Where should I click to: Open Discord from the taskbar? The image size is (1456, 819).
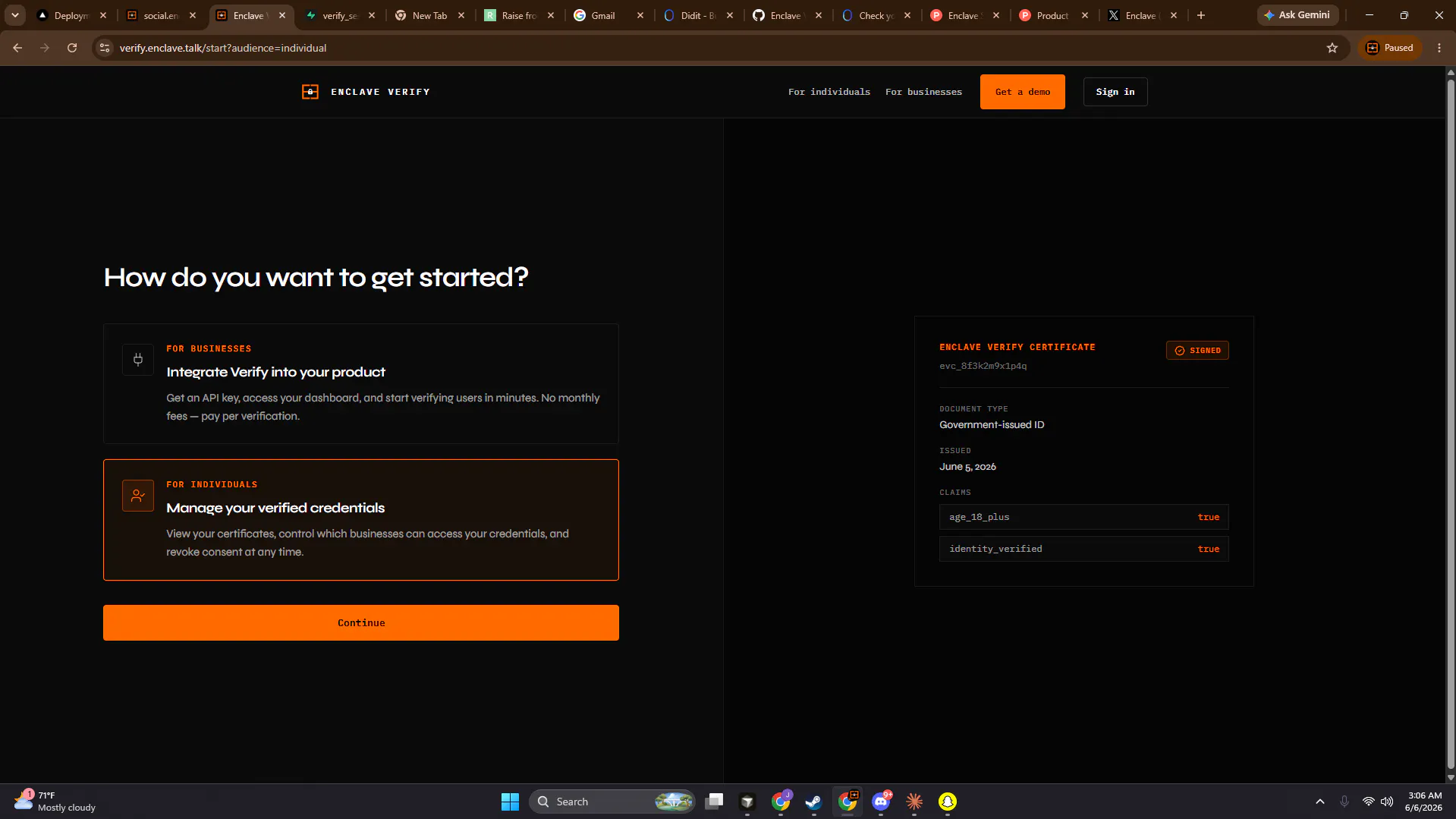click(x=881, y=802)
